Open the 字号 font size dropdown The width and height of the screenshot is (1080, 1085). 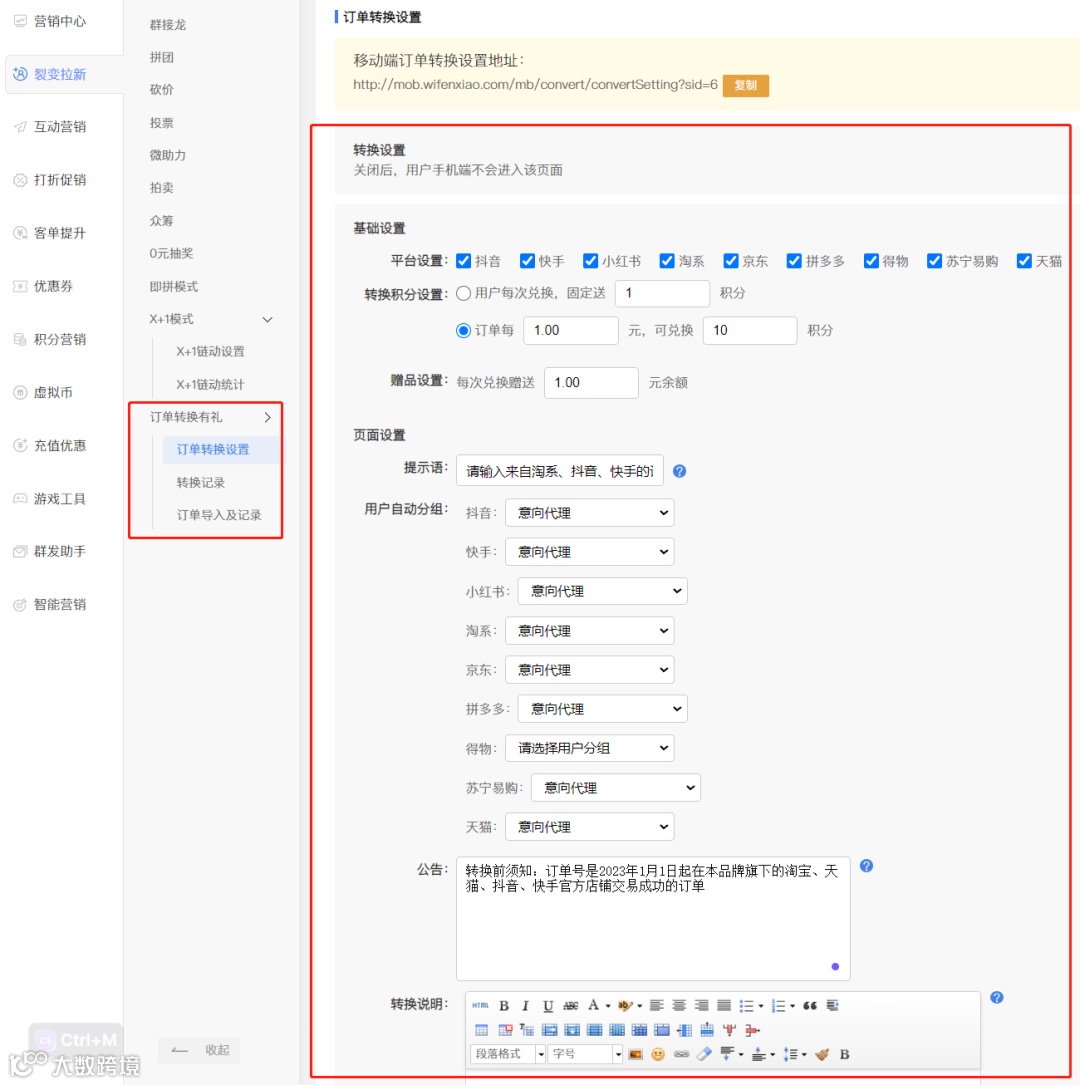pos(585,1054)
